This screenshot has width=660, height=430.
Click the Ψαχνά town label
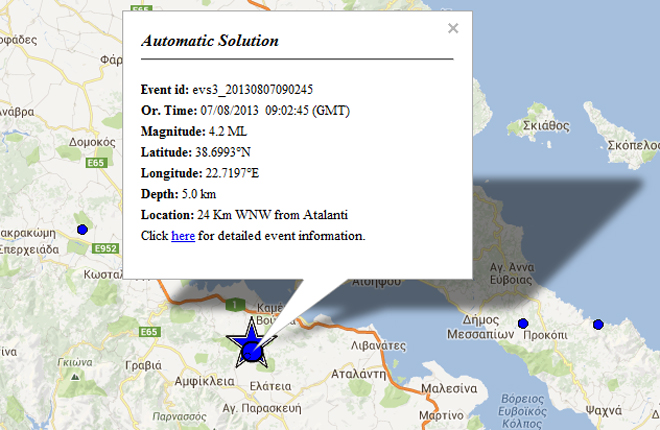pos(601,410)
